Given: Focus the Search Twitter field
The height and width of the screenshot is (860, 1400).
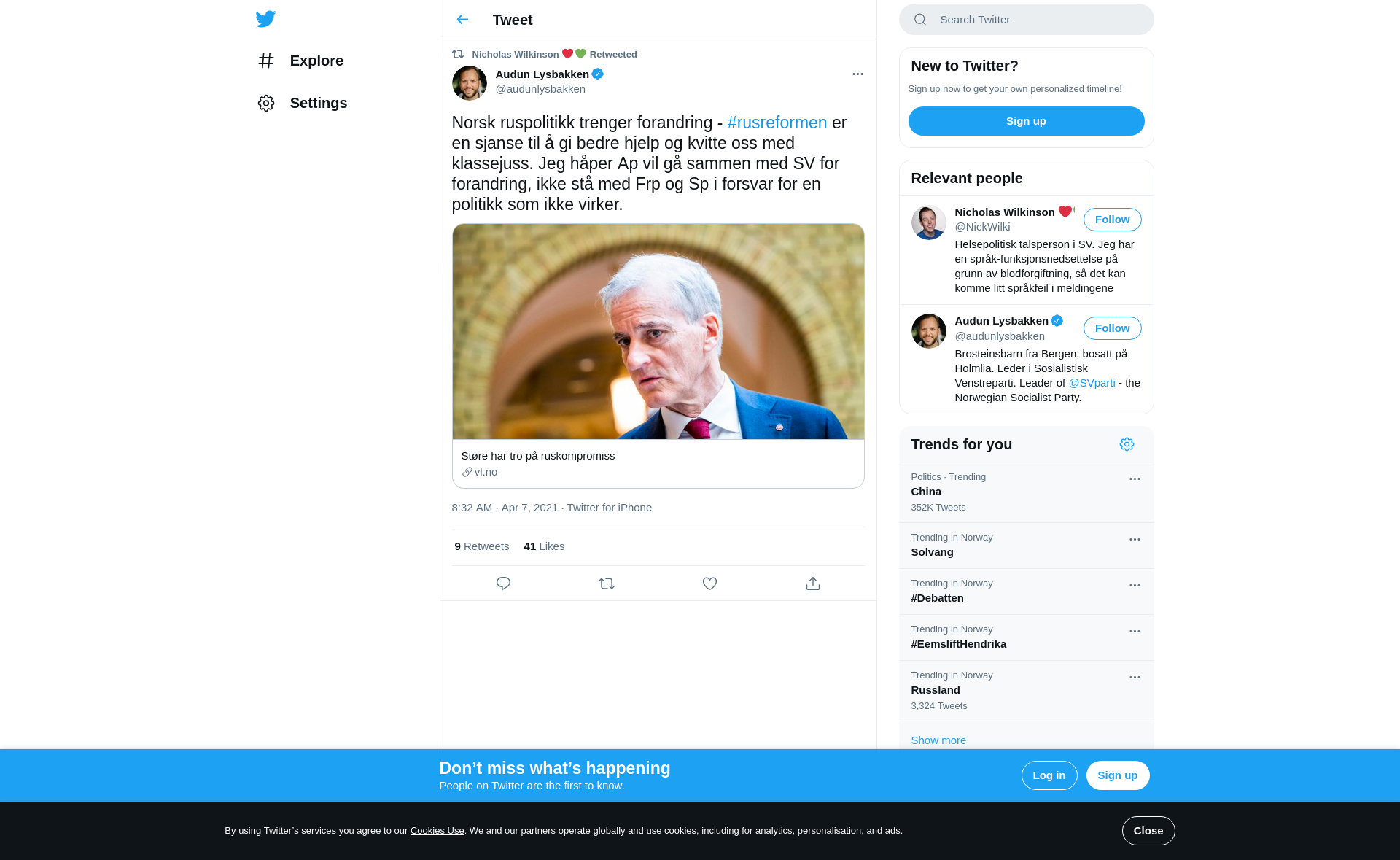Looking at the screenshot, I should (1027, 20).
